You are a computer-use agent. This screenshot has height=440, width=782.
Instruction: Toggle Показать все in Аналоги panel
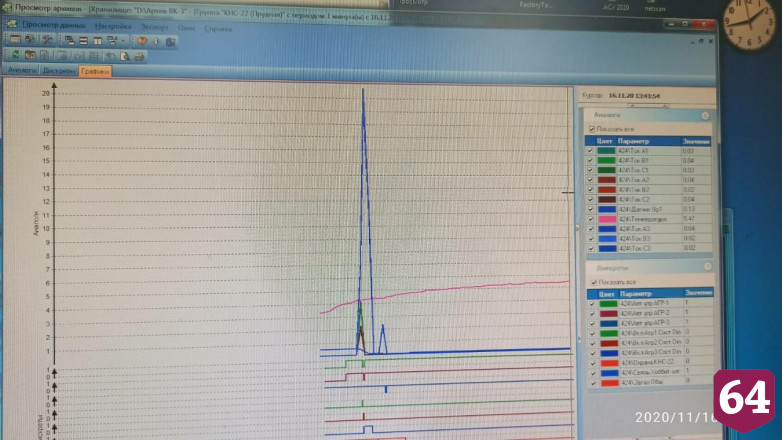(x=591, y=129)
